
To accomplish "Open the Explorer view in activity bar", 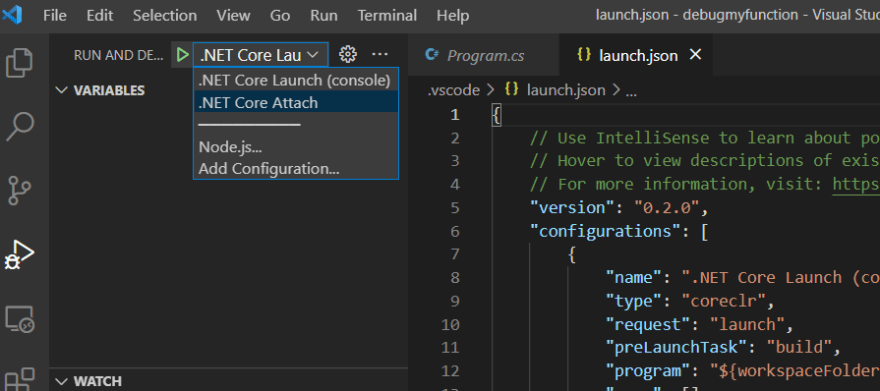I will (19, 63).
